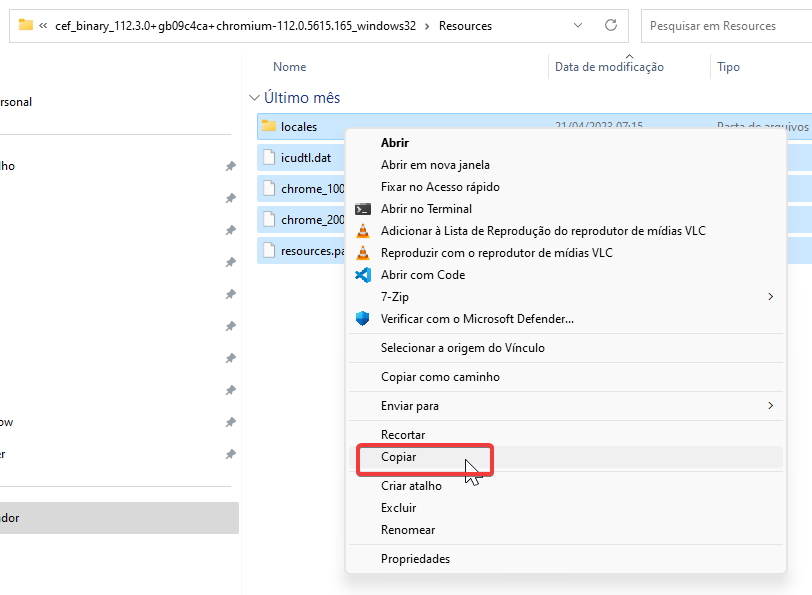Add to VLC playlist via Adicionar à Lista
This screenshot has width=812, height=595.
tap(543, 231)
